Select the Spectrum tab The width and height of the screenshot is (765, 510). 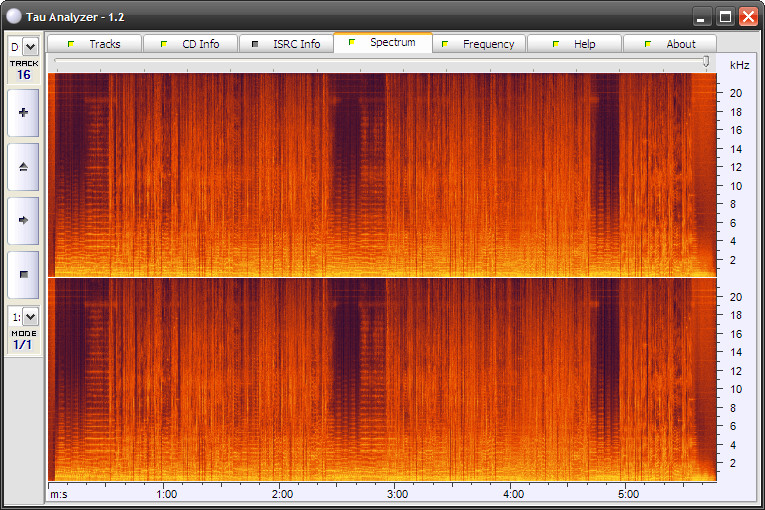(382, 43)
